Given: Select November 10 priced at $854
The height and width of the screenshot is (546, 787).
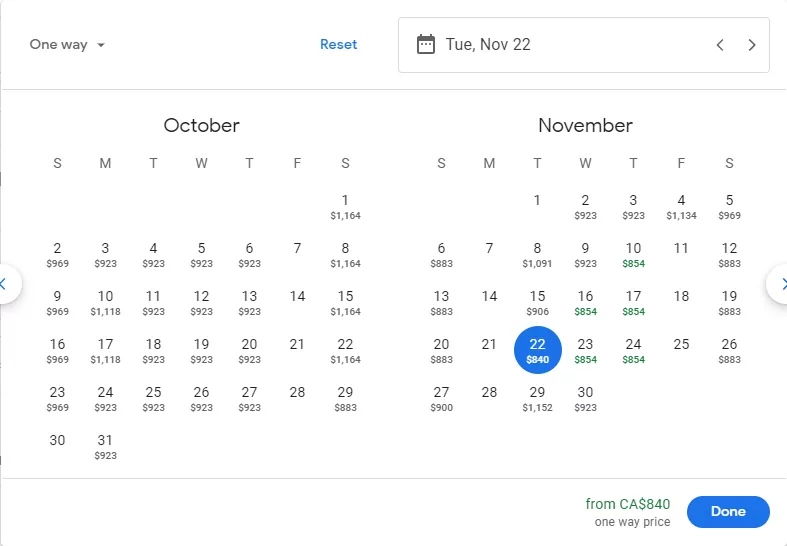Looking at the screenshot, I should [633, 254].
